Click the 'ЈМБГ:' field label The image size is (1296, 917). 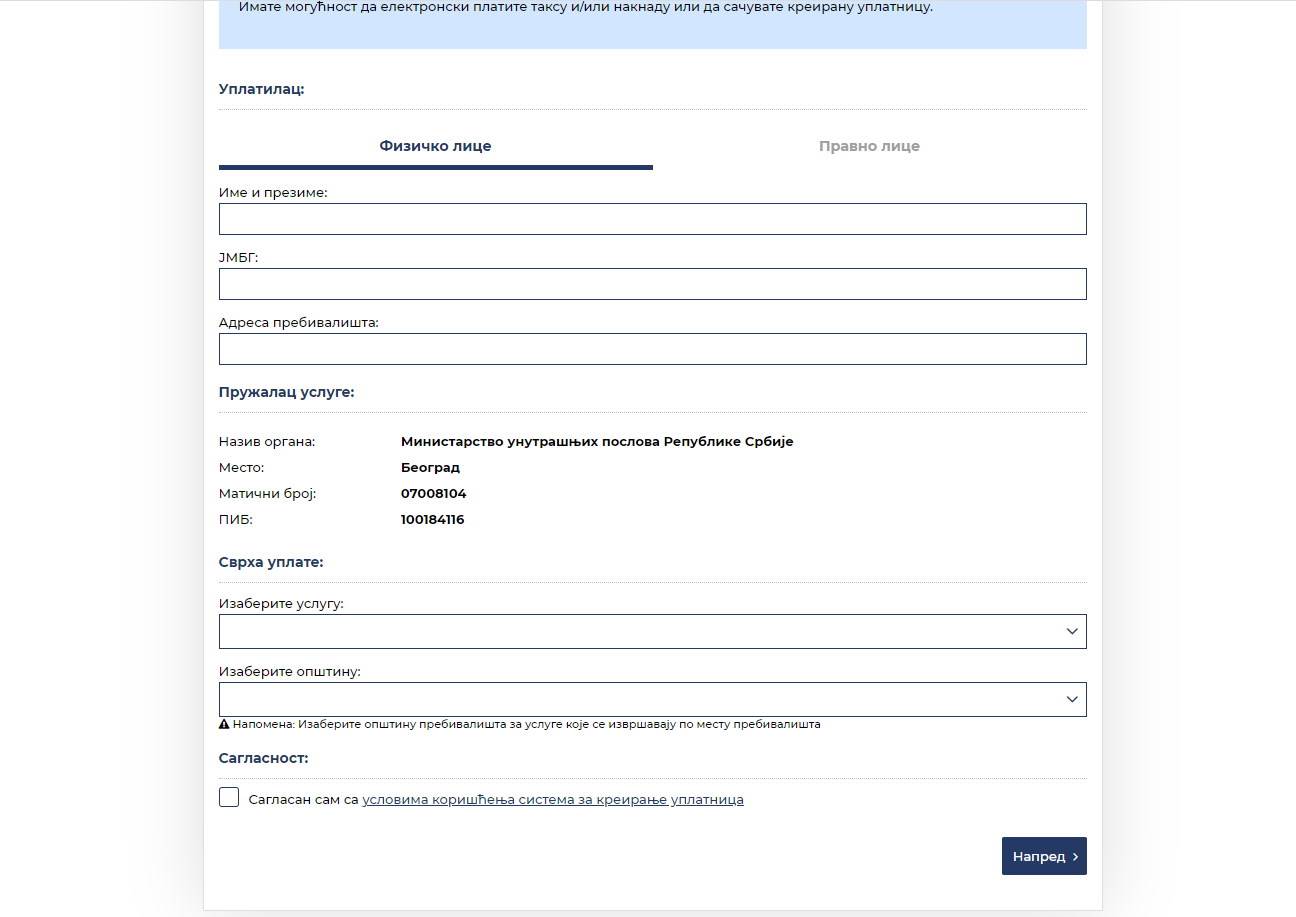coord(238,257)
